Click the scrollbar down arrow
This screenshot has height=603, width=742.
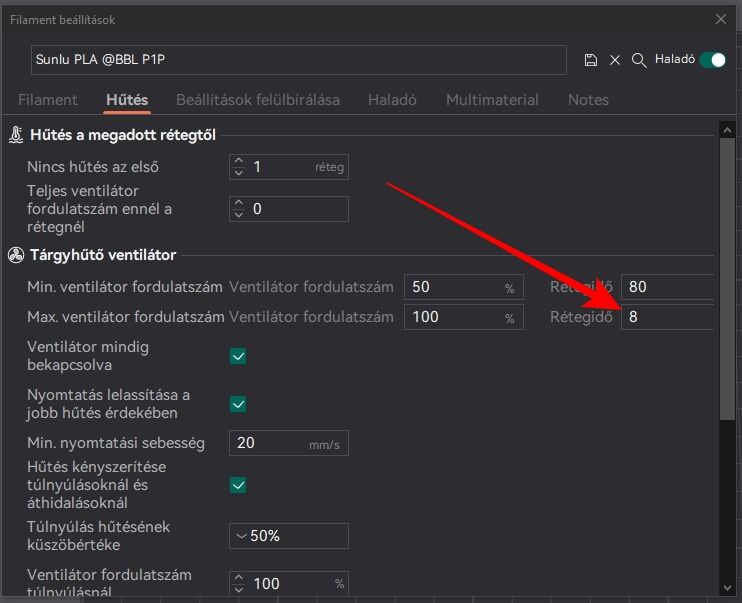pos(727,588)
